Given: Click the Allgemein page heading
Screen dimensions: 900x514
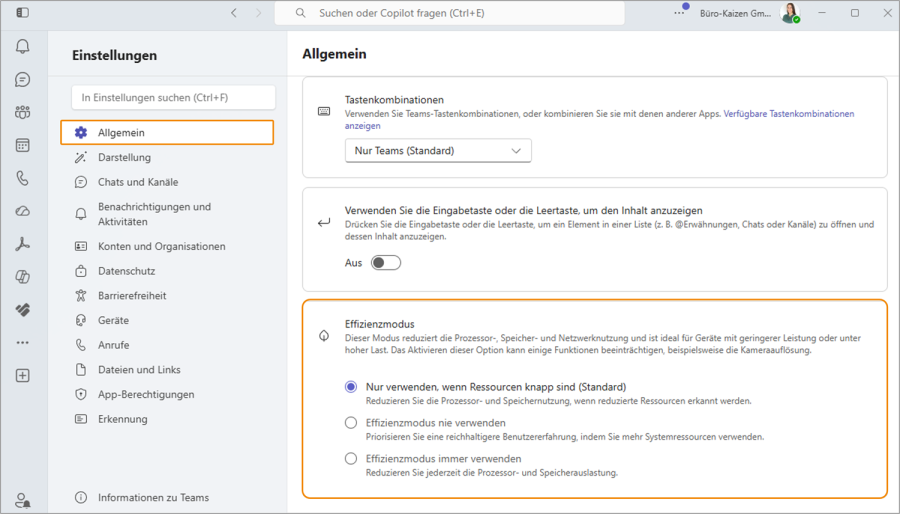Looking at the screenshot, I should 334,54.
